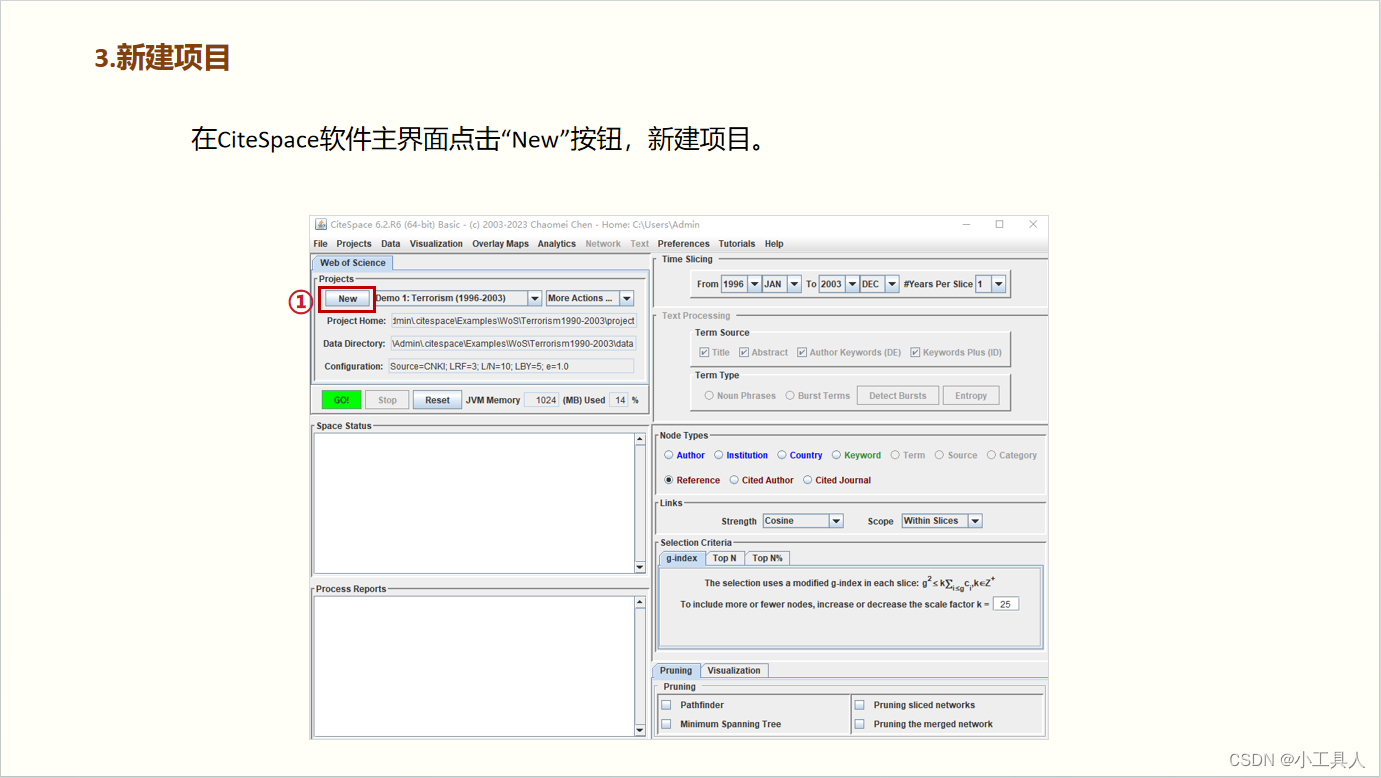The width and height of the screenshot is (1381, 778).
Task: Click the Process Reports scrollbar down arrow
Action: 640,730
